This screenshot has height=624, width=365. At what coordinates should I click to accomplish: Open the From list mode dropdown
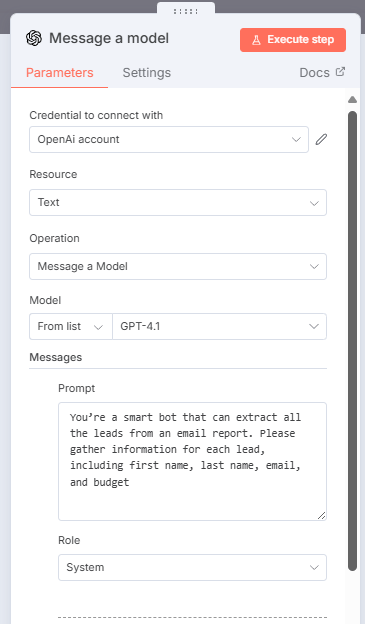[71, 326]
